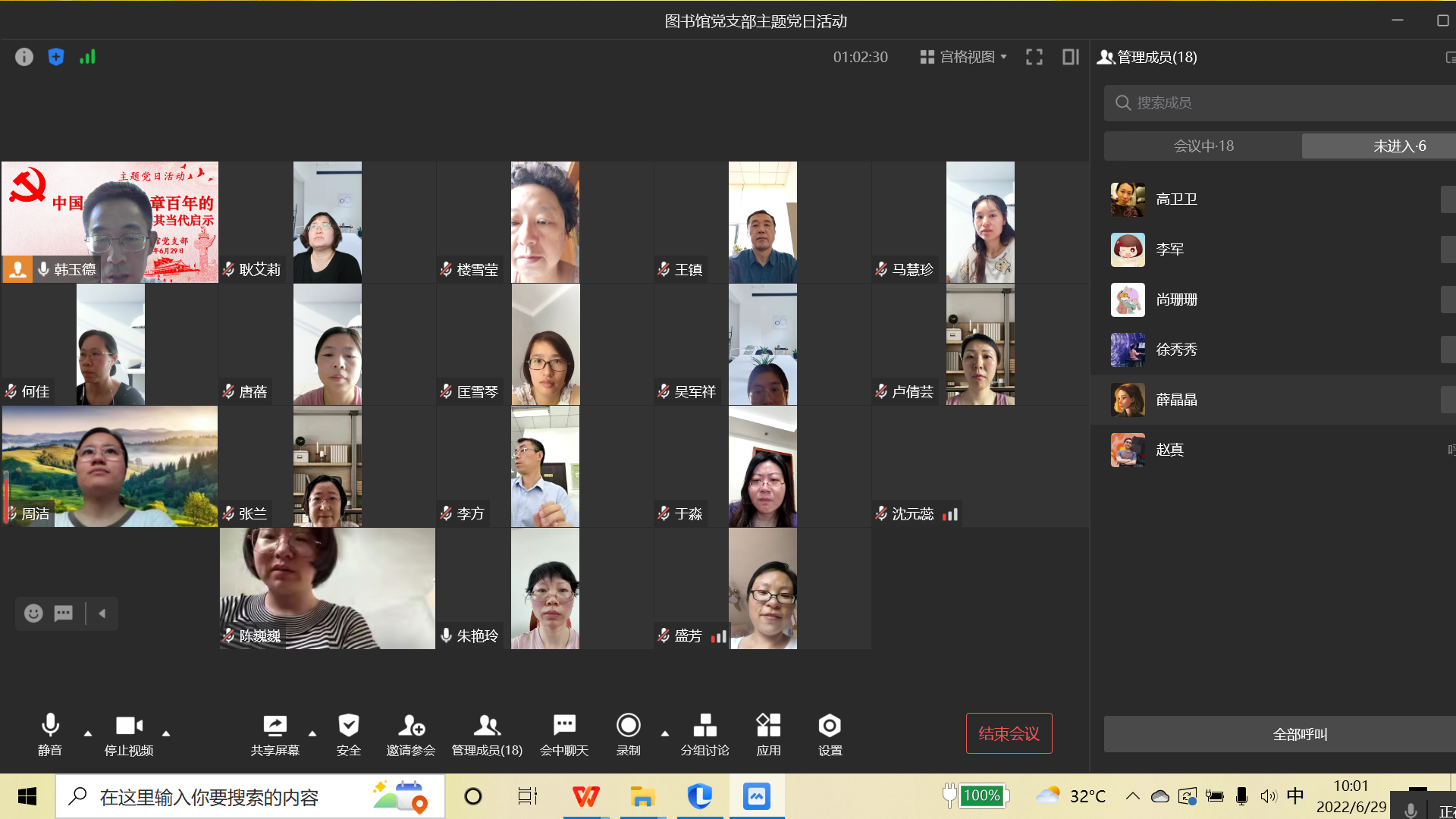Toggle the side panel layout icon
The height and width of the screenshot is (819, 1456).
(x=1070, y=57)
